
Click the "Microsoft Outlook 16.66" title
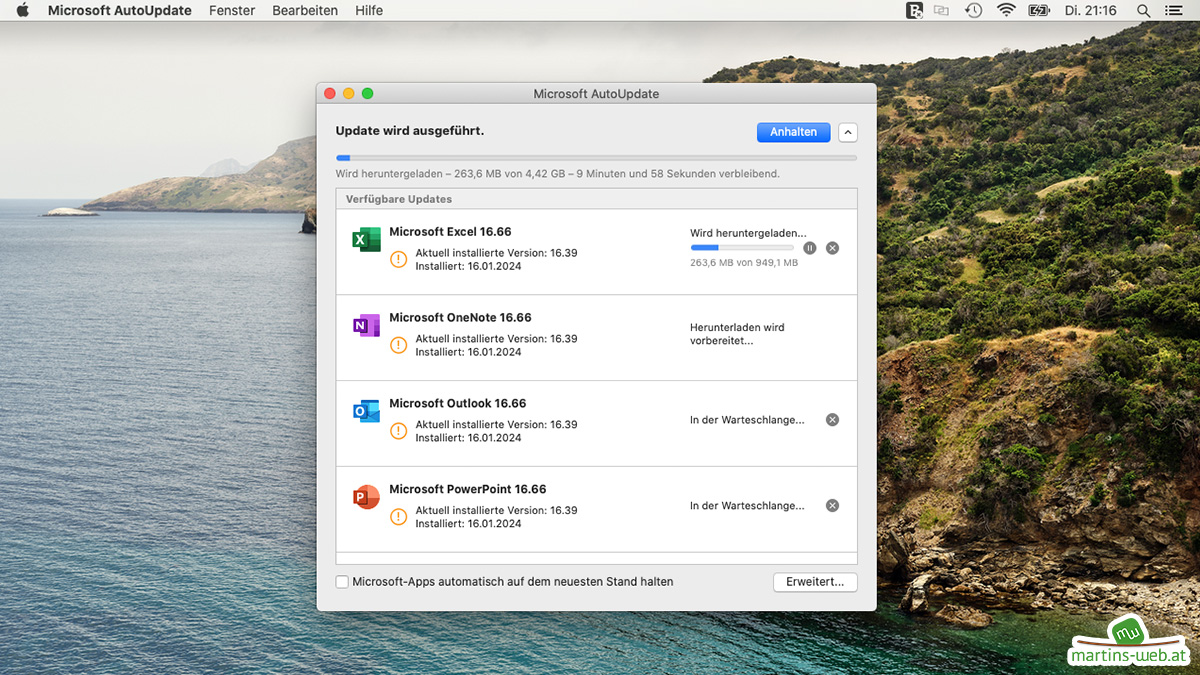pos(458,404)
